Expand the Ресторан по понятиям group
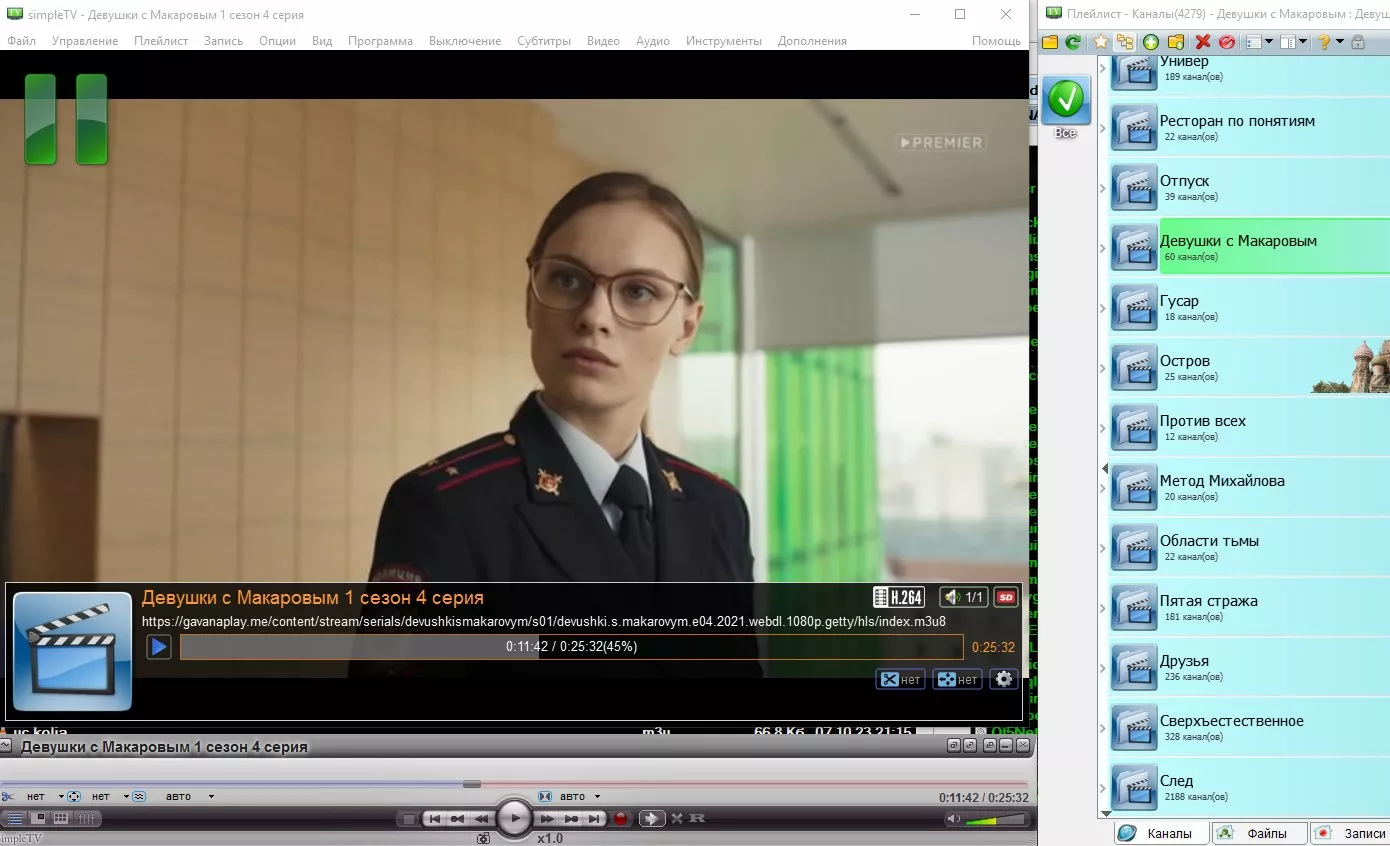Screen dimensions: 1390x846 click(x=1103, y=129)
